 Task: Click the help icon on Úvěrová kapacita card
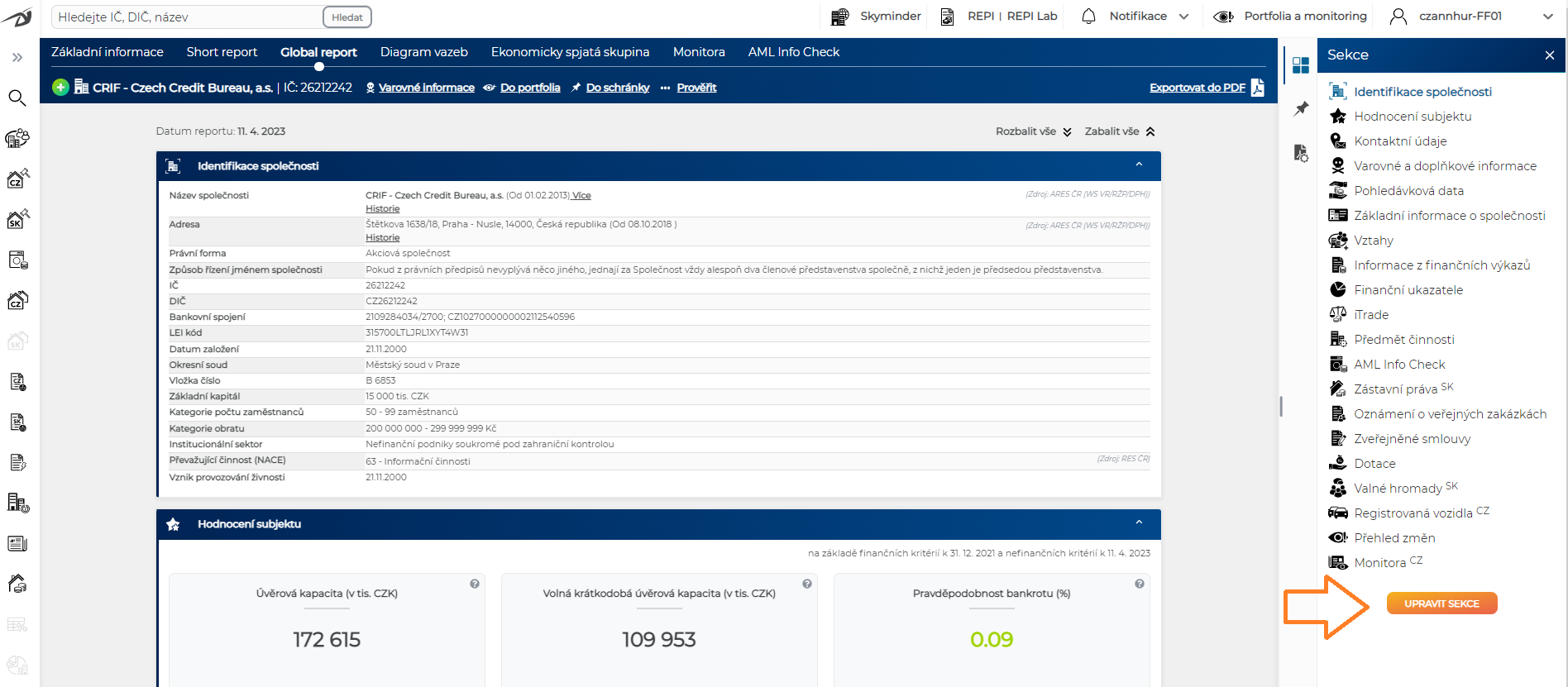[x=475, y=584]
